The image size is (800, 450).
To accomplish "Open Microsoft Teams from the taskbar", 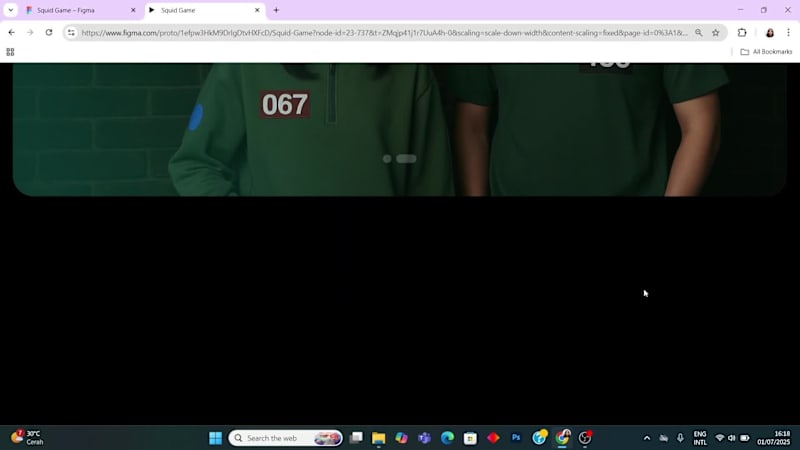I will (424, 438).
